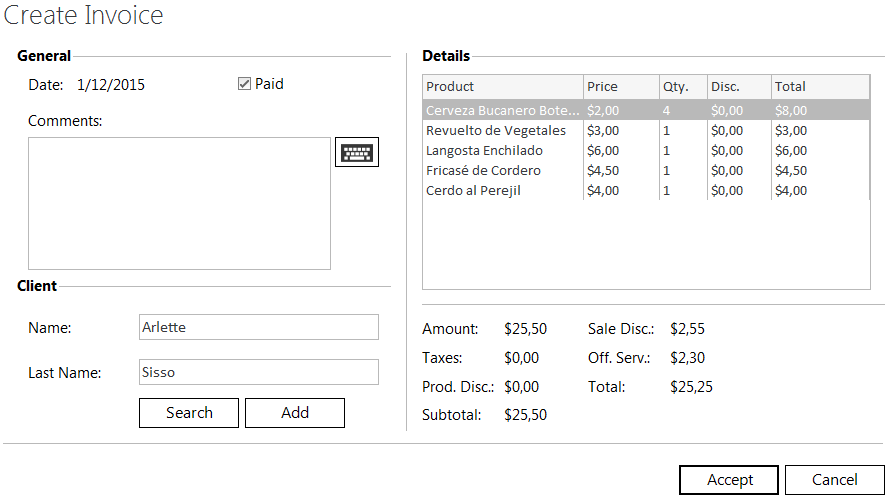Click the invoice date 1/12/2015
The width and height of the screenshot is (888, 503).
point(111,85)
